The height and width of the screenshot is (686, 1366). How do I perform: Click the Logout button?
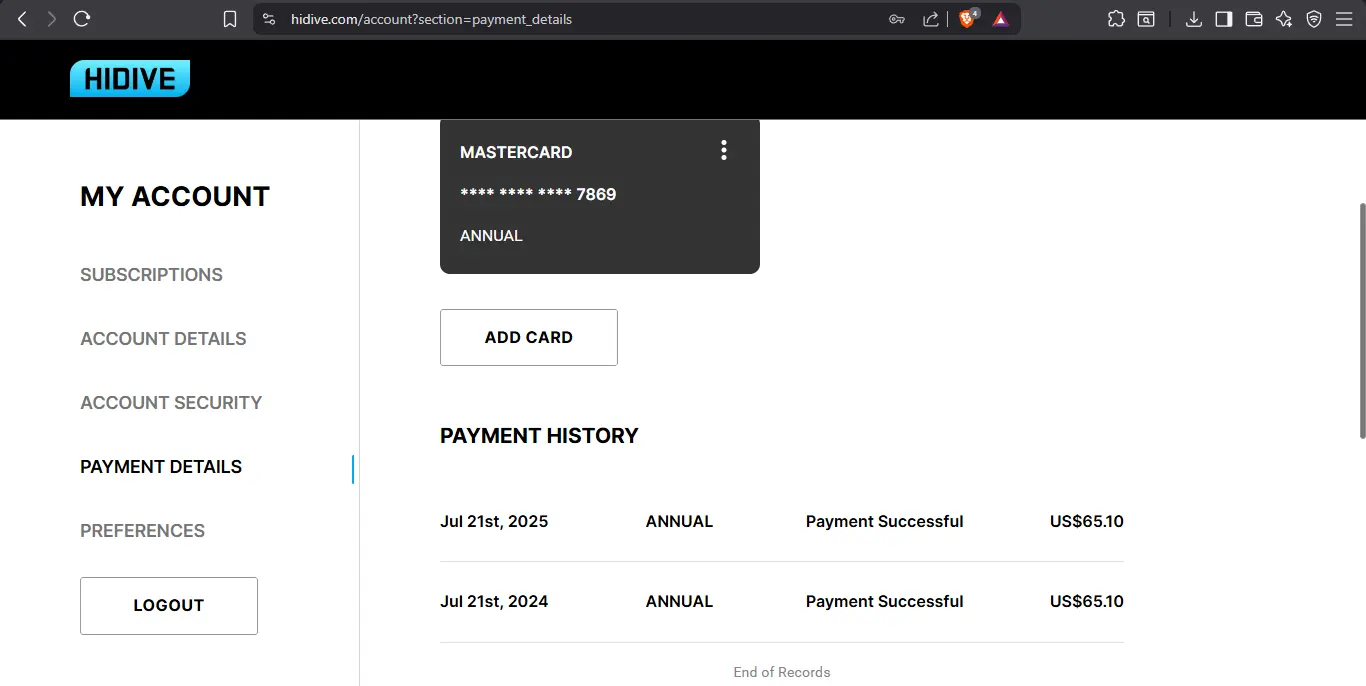[169, 606]
